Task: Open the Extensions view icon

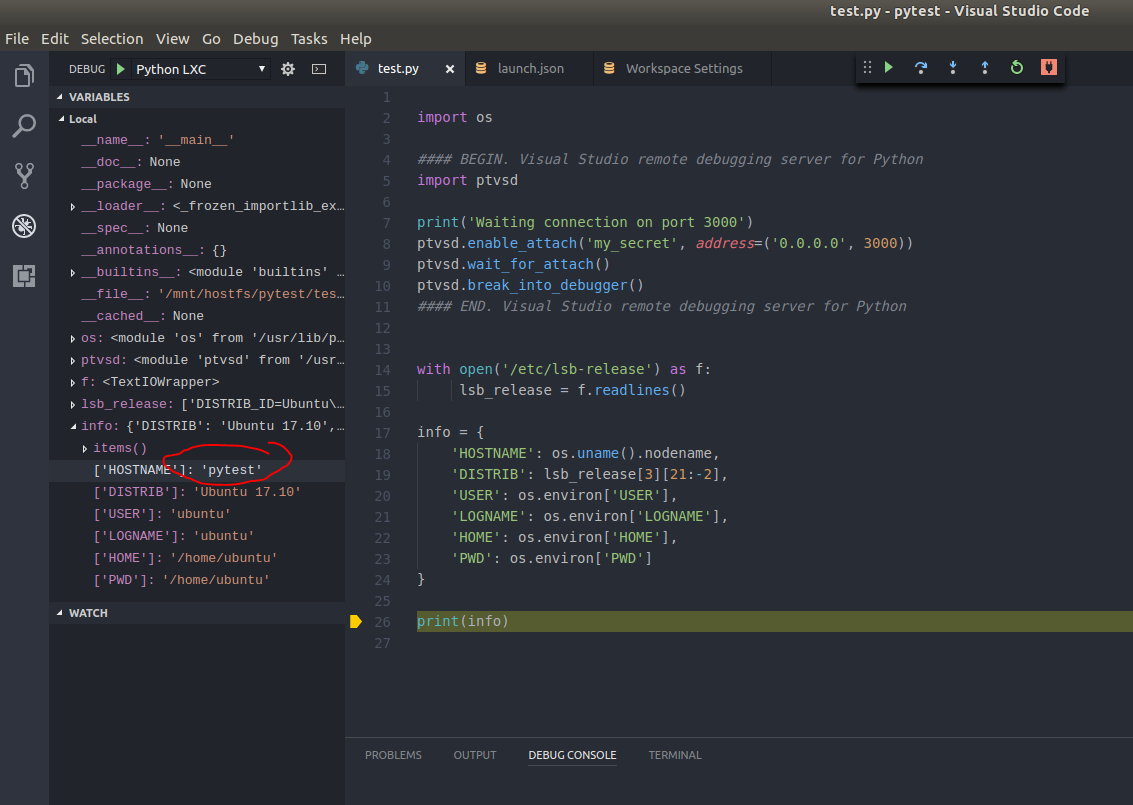Action: [x=24, y=275]
